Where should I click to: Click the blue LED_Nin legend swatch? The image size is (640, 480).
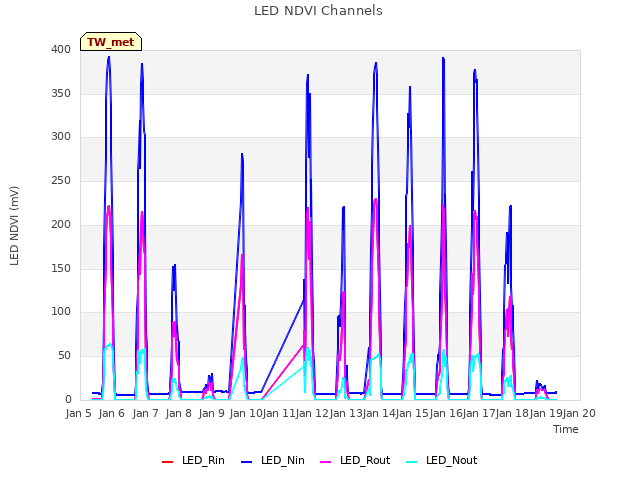coord(247,462)
